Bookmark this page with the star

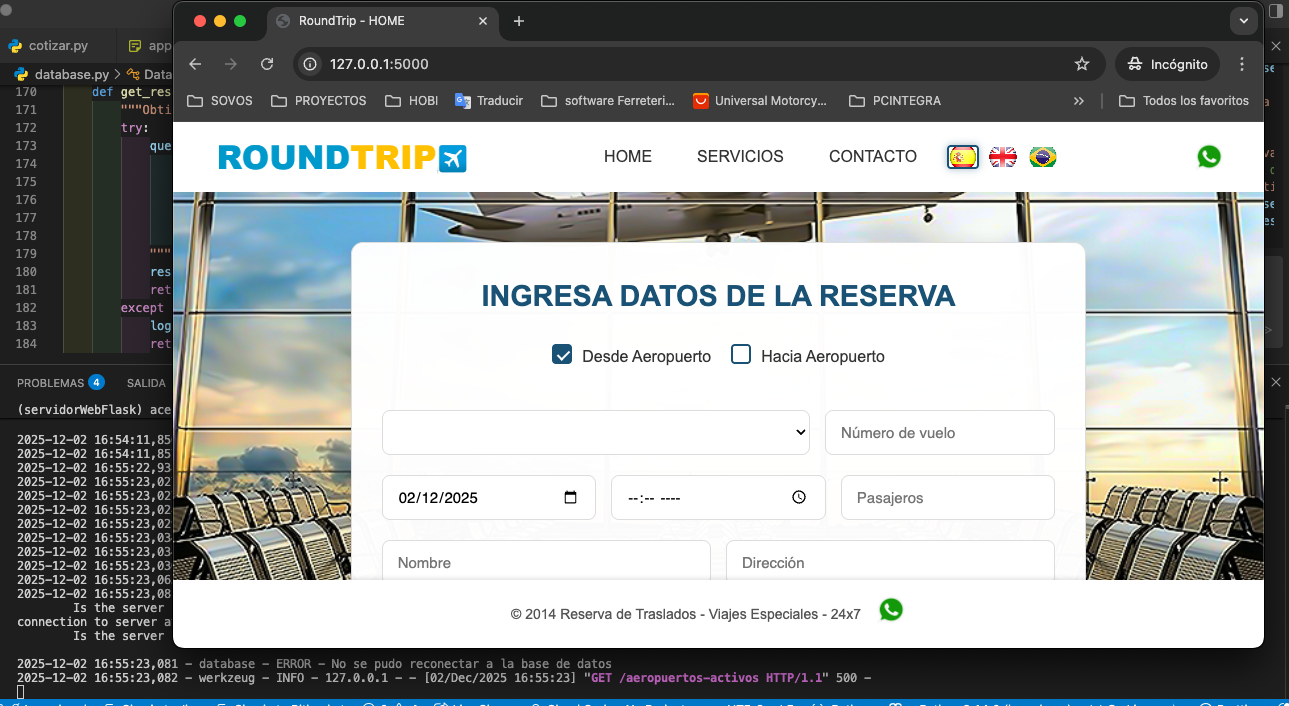[1081, 64]
